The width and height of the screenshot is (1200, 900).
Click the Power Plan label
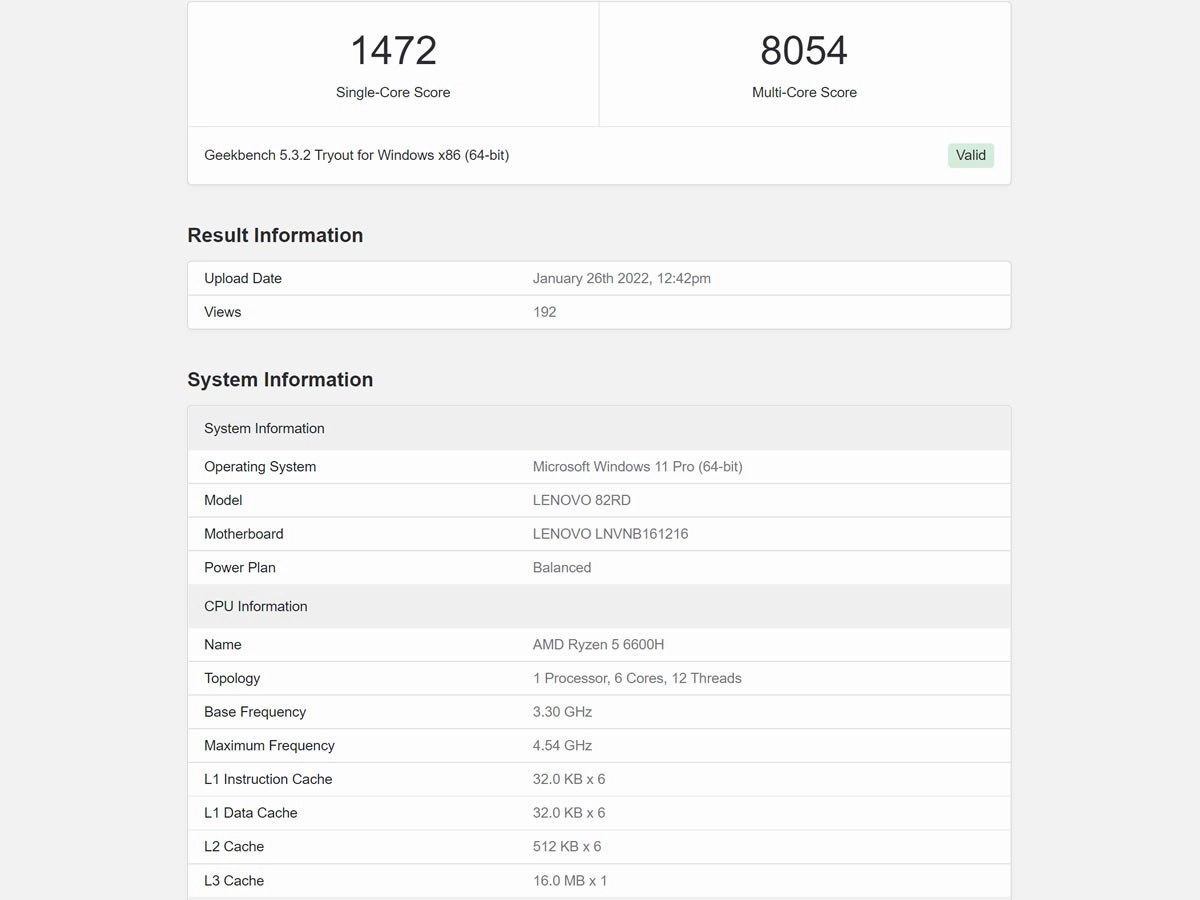click(x=240, y=567)
